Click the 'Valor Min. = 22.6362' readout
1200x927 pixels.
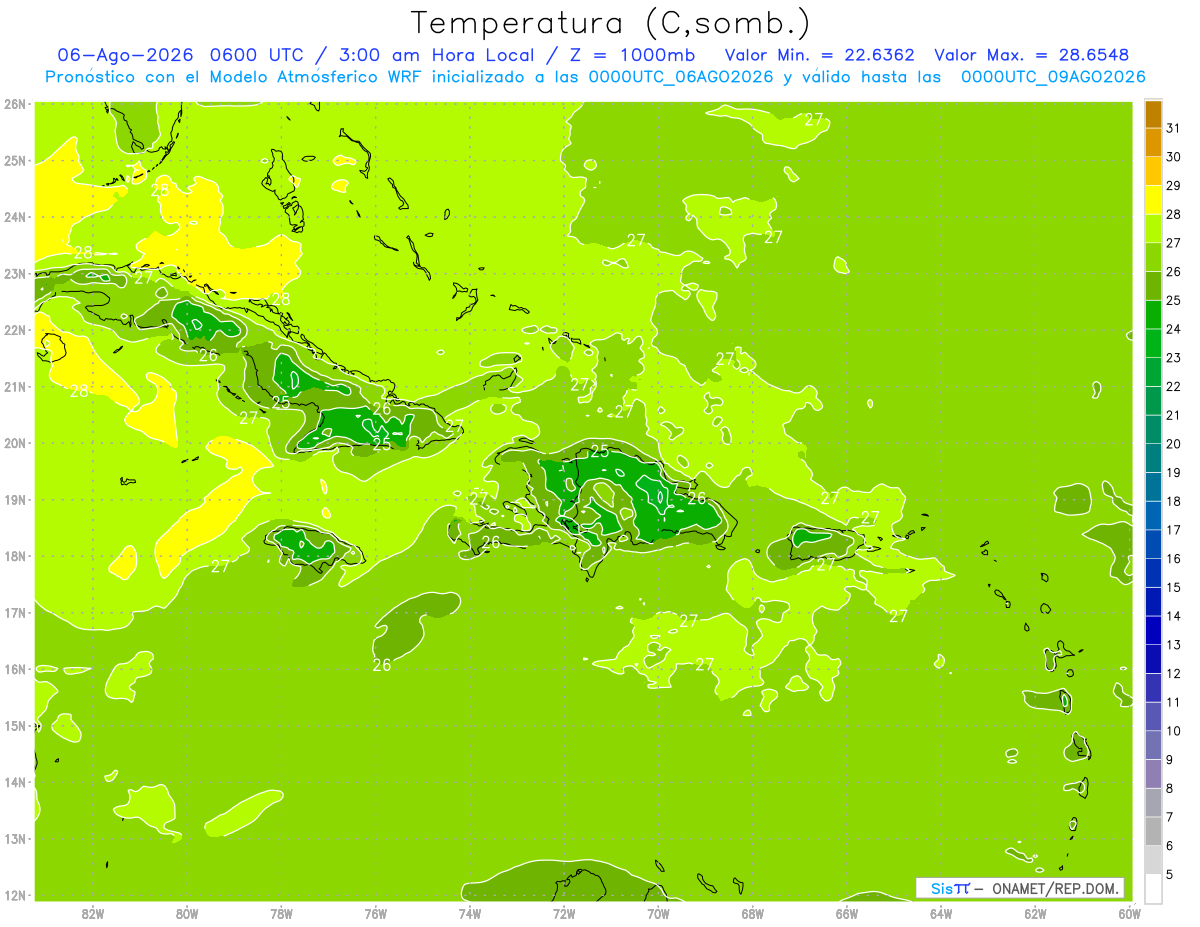point(822,55)
